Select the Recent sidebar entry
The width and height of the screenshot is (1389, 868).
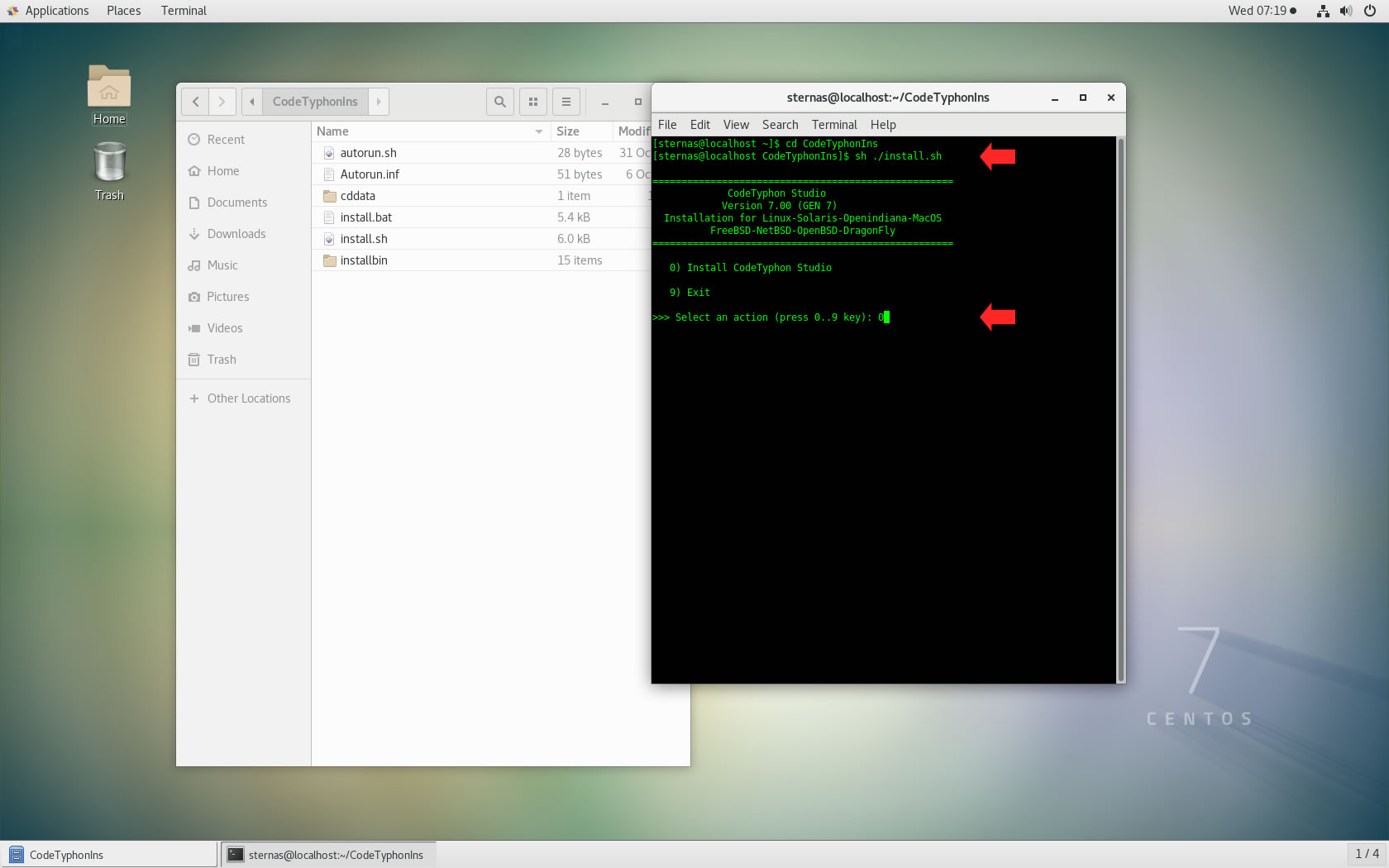[243, 140]
